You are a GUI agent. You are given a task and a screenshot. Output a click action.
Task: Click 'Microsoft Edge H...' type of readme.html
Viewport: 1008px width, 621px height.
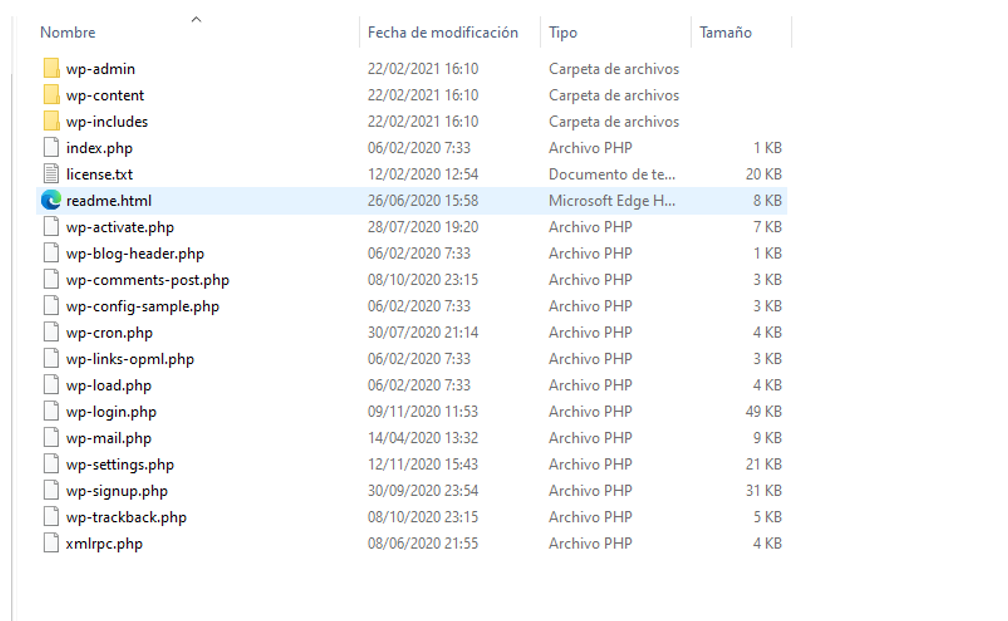[612, 201]
